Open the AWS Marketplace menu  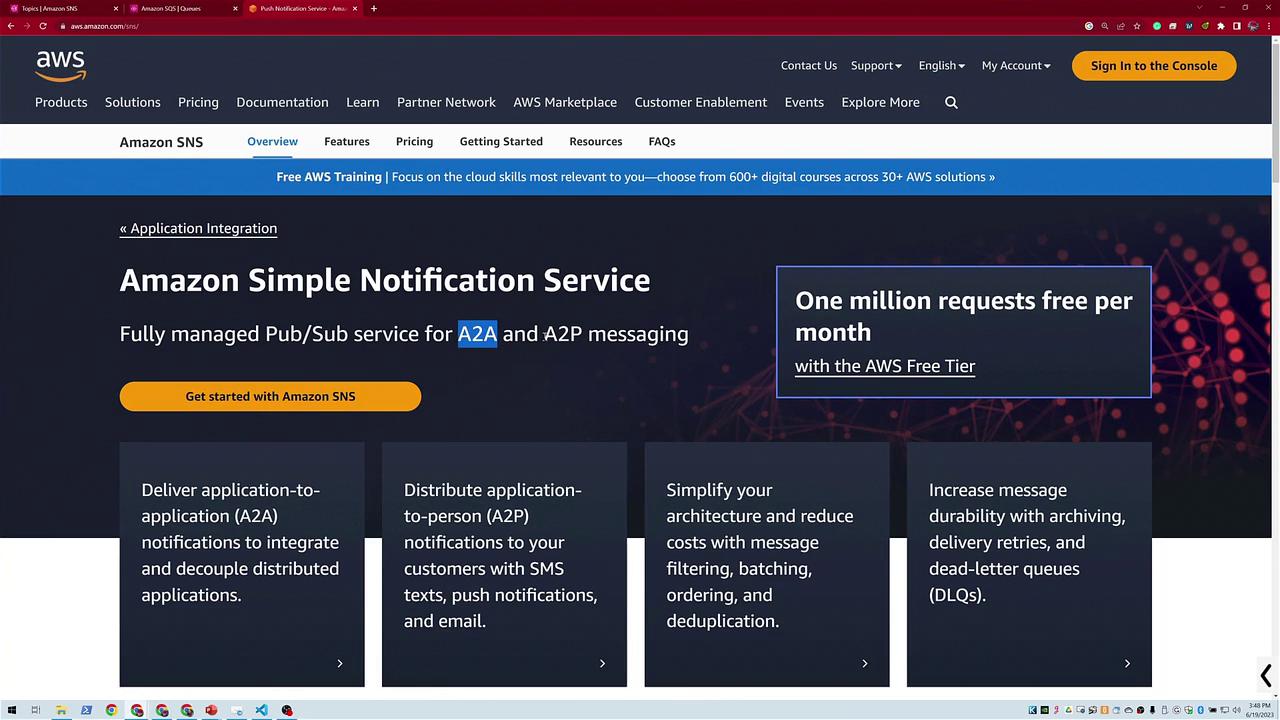point(565,102)
